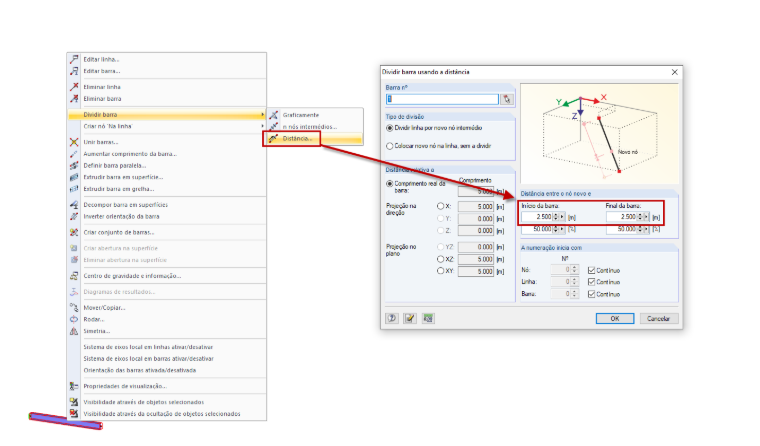Click the pick-bar icon next to Barra nº field

pyautogui.click(x=507, y=99)
